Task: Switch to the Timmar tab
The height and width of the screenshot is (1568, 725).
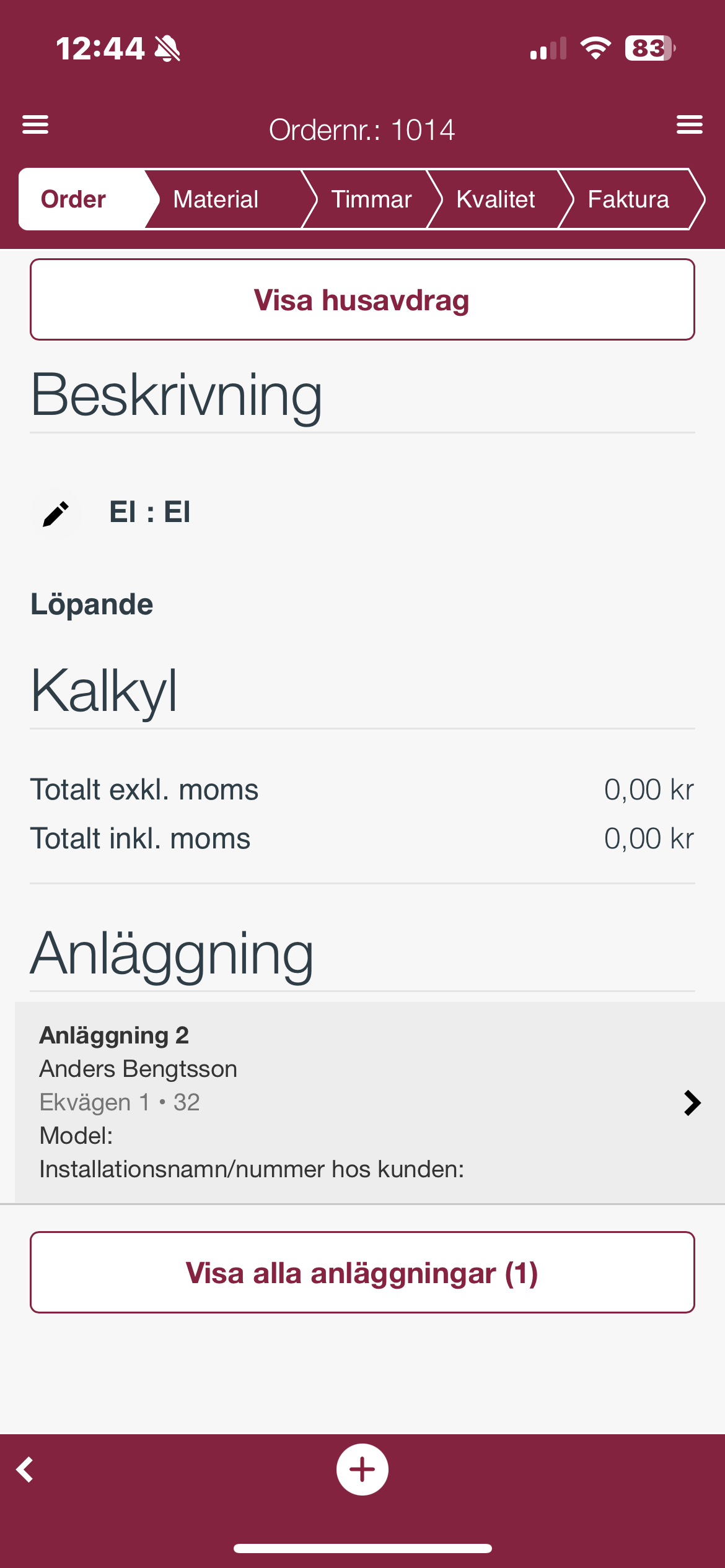Action: 371,199
